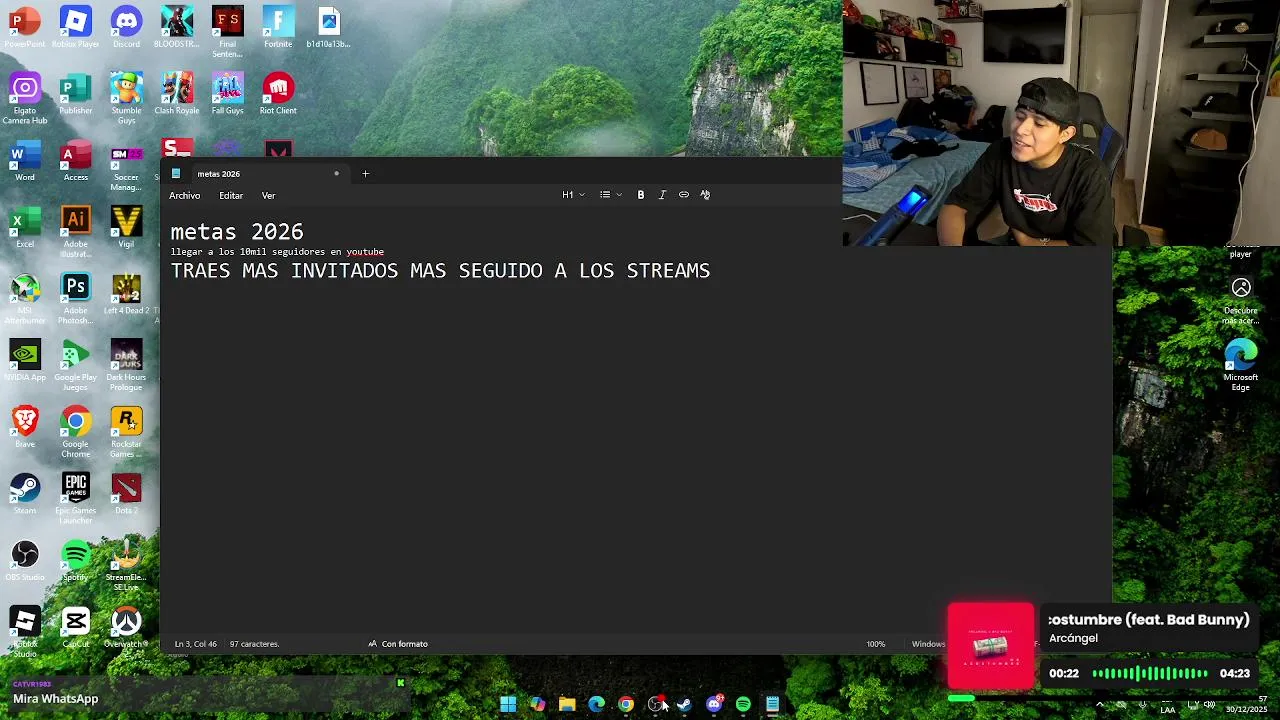Open the Steam desktop shortcut

click(x=25, y=494)
